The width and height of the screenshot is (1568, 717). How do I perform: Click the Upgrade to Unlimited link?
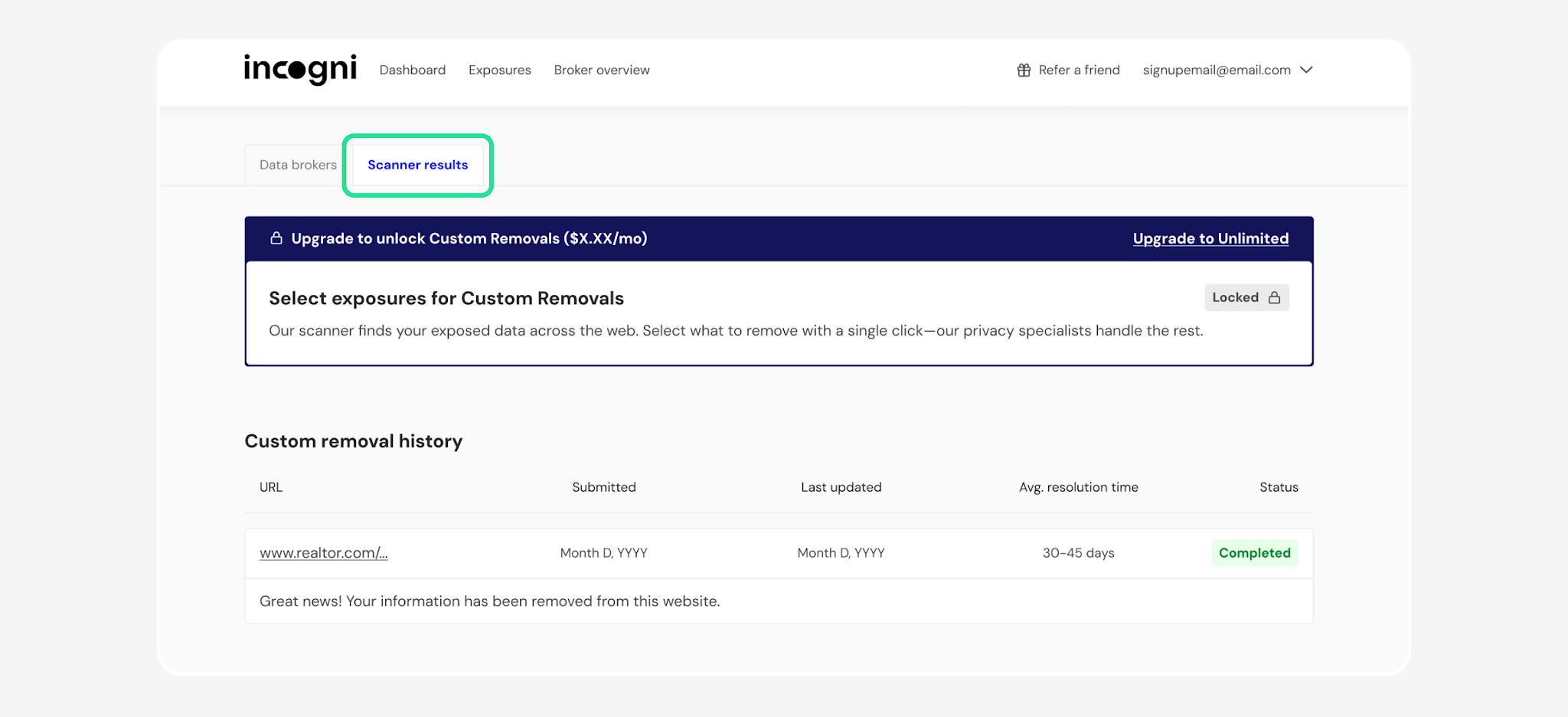click(x=1210, y=238)
